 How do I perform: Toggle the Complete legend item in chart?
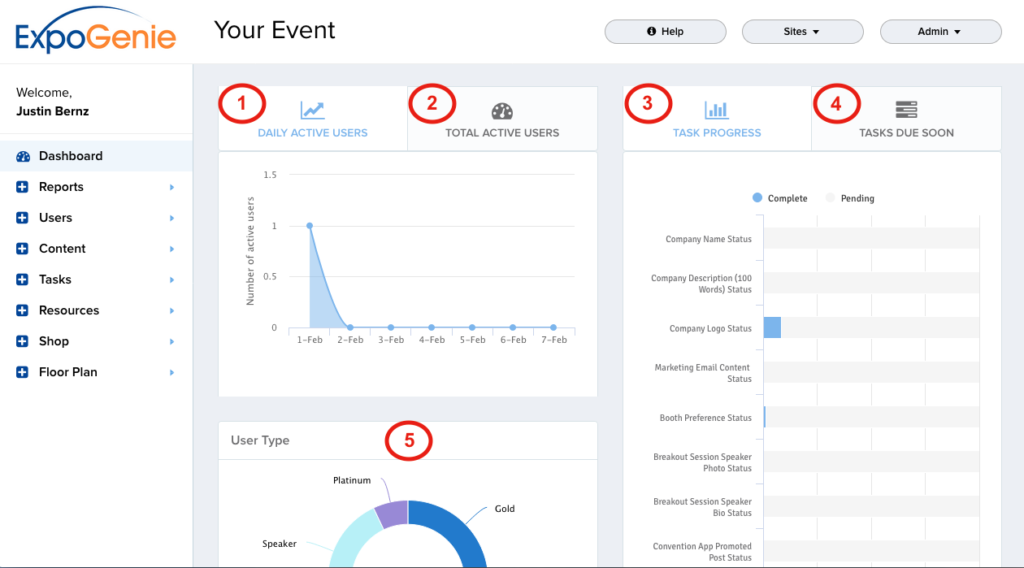point(779,198)
